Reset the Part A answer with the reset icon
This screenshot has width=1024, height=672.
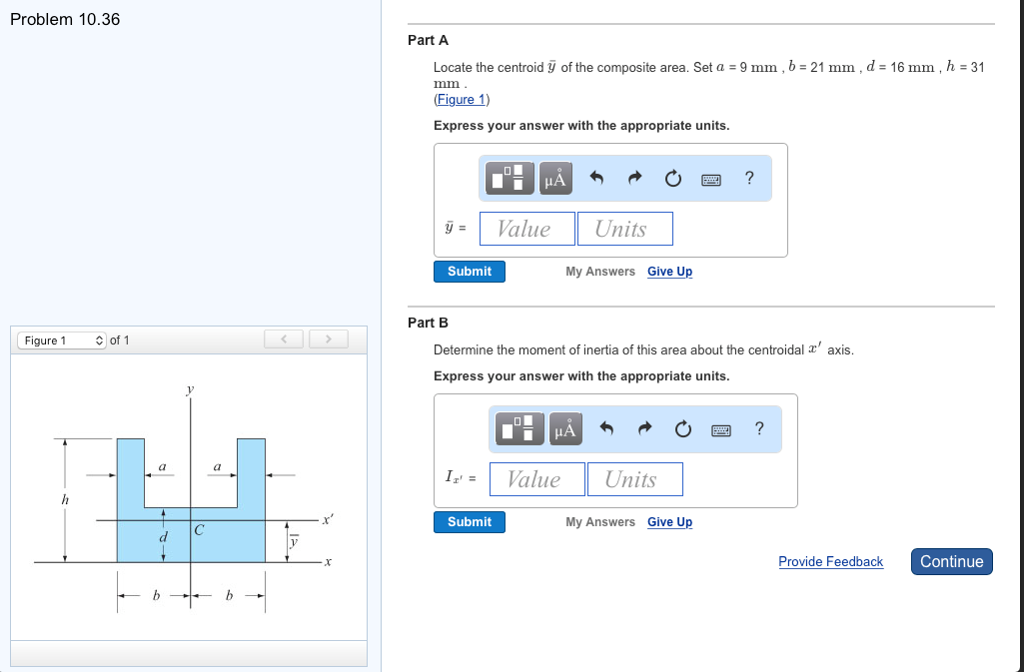pyautogui.click(x=672, y=177)
